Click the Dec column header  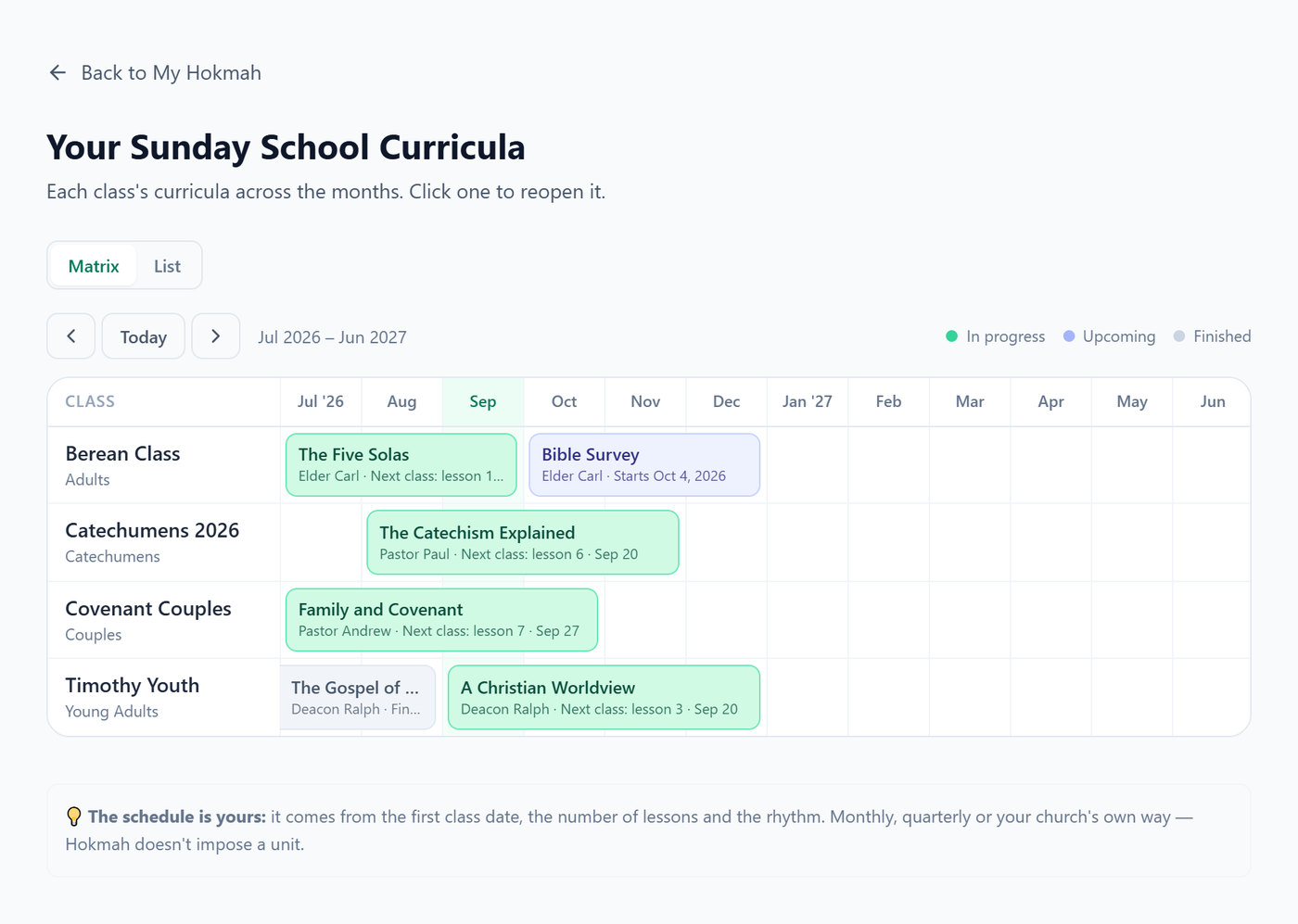(726, 401)
